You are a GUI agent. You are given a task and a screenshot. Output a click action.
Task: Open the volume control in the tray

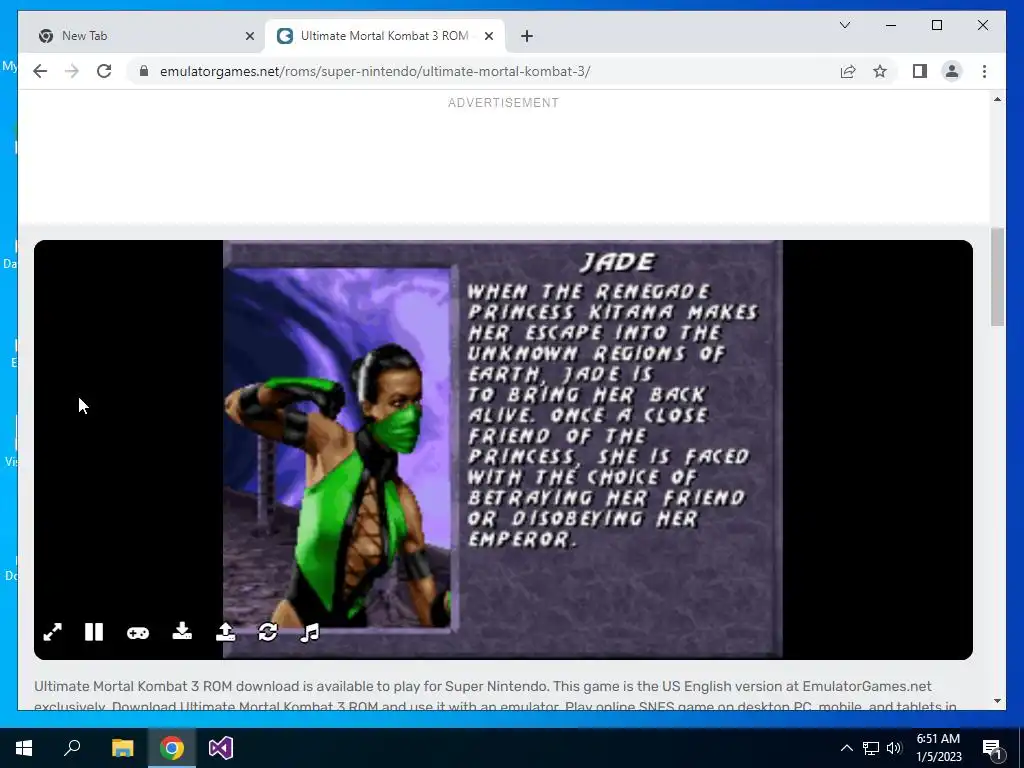coord(894,748)
